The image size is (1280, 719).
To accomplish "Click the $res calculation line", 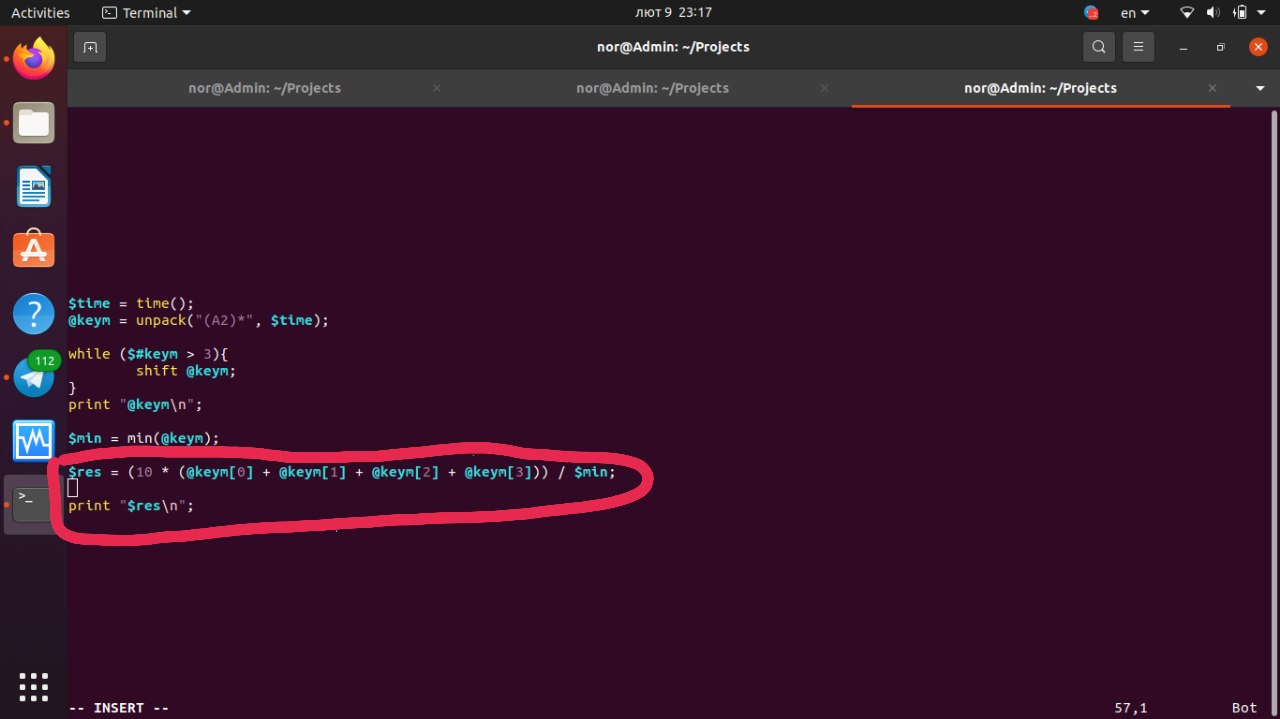I will point(342,472).
